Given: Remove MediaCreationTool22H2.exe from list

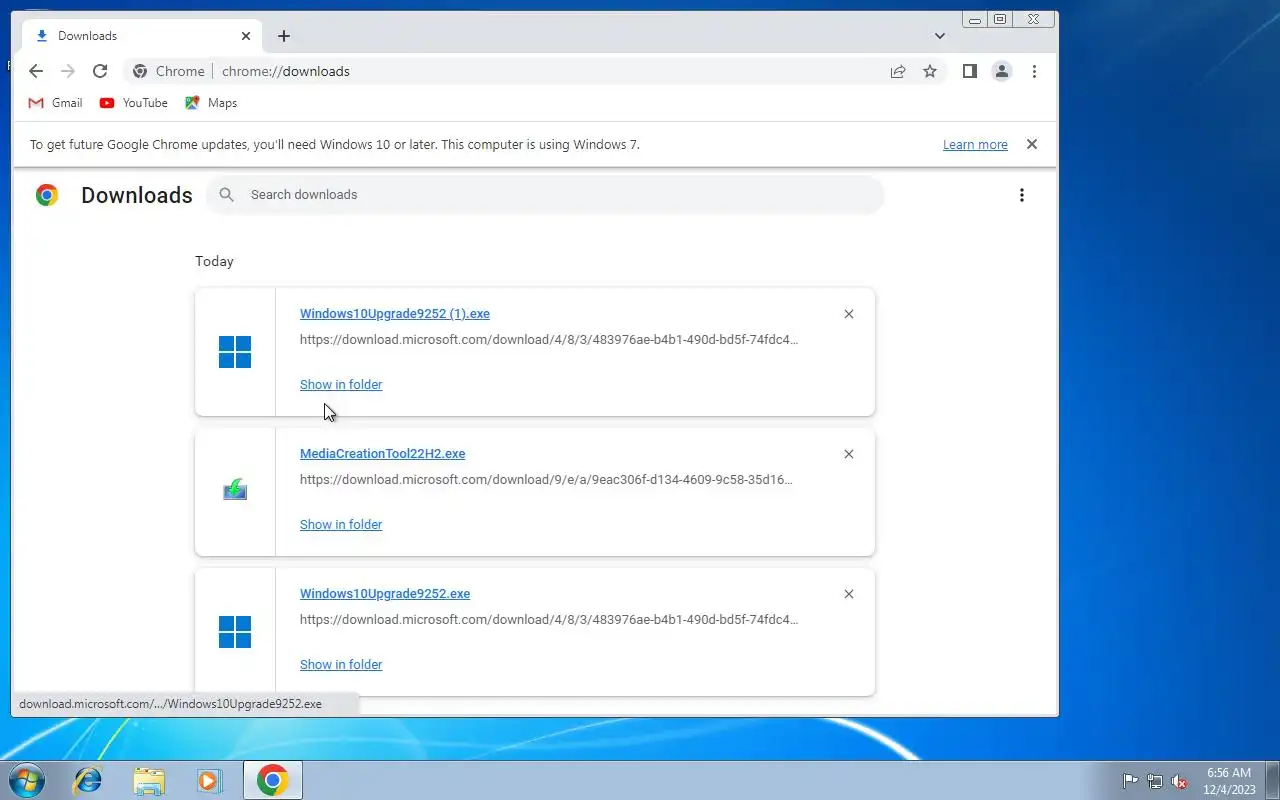Looking at the screenshot, I should click(x=849, y=454).
